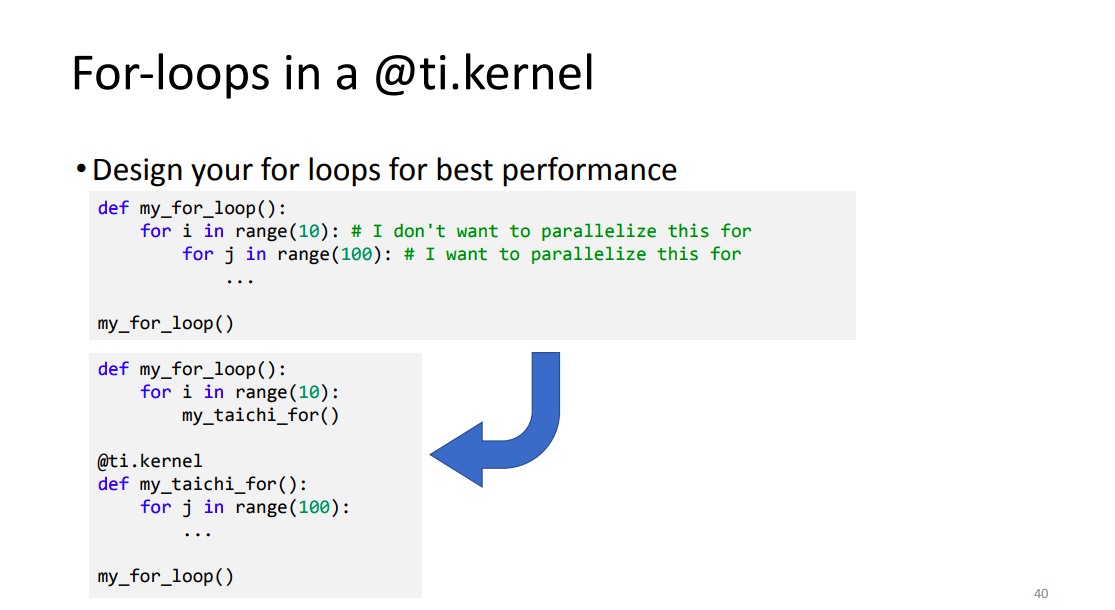Click 'range(100)' in the top code block
This screenshot has height=610, width=1115.
(x=329, y=255)
